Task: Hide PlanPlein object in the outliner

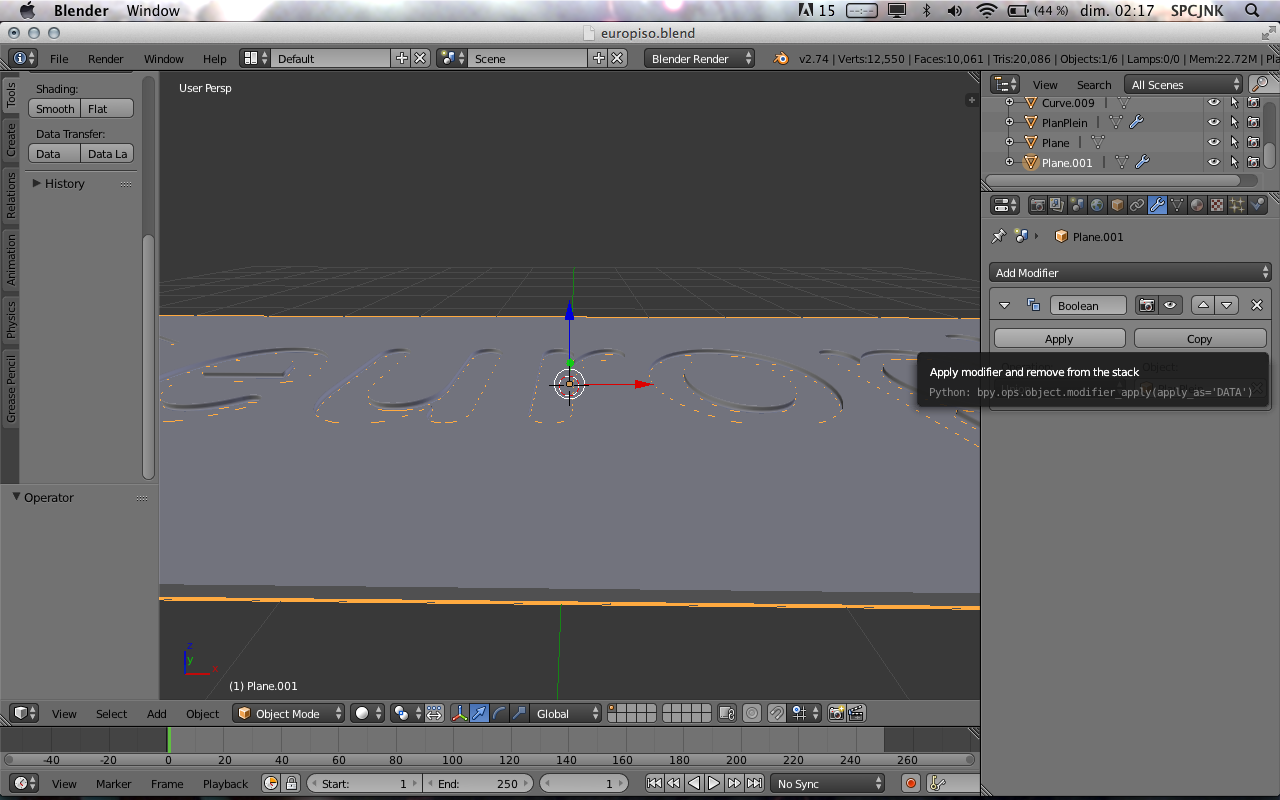Action: (1214, 123)
